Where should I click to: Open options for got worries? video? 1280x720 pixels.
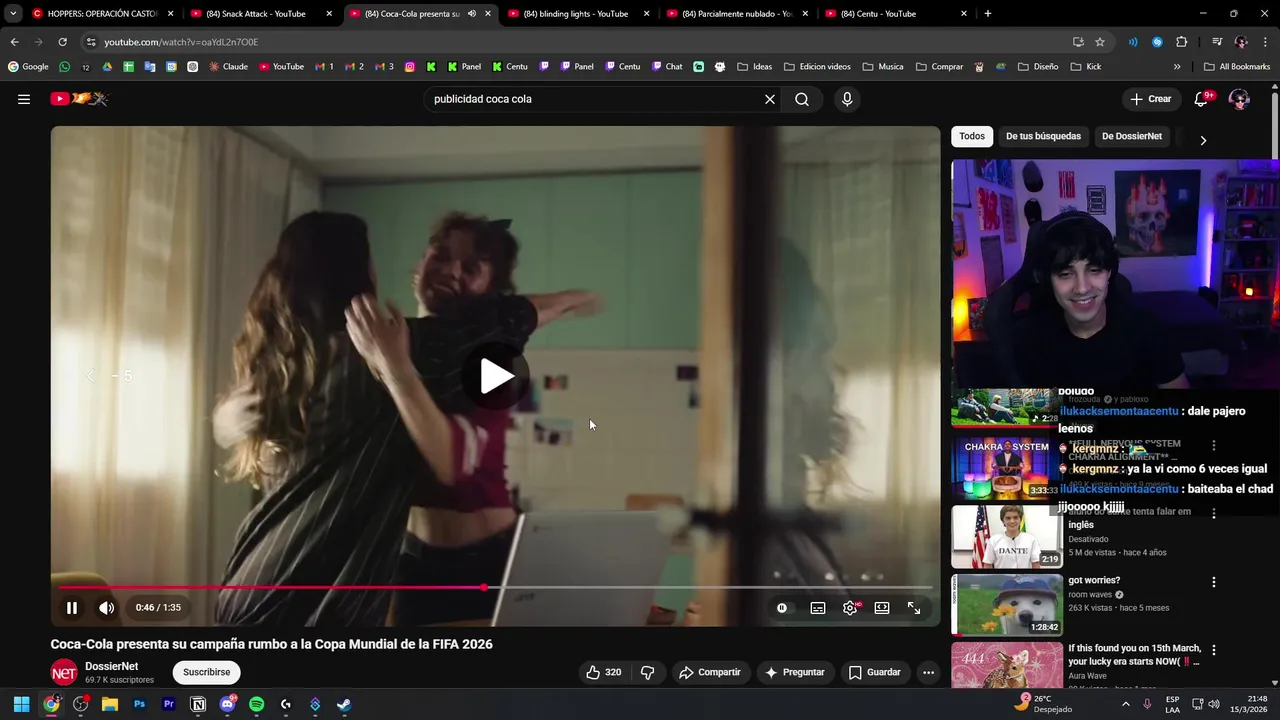[1214, 582]
